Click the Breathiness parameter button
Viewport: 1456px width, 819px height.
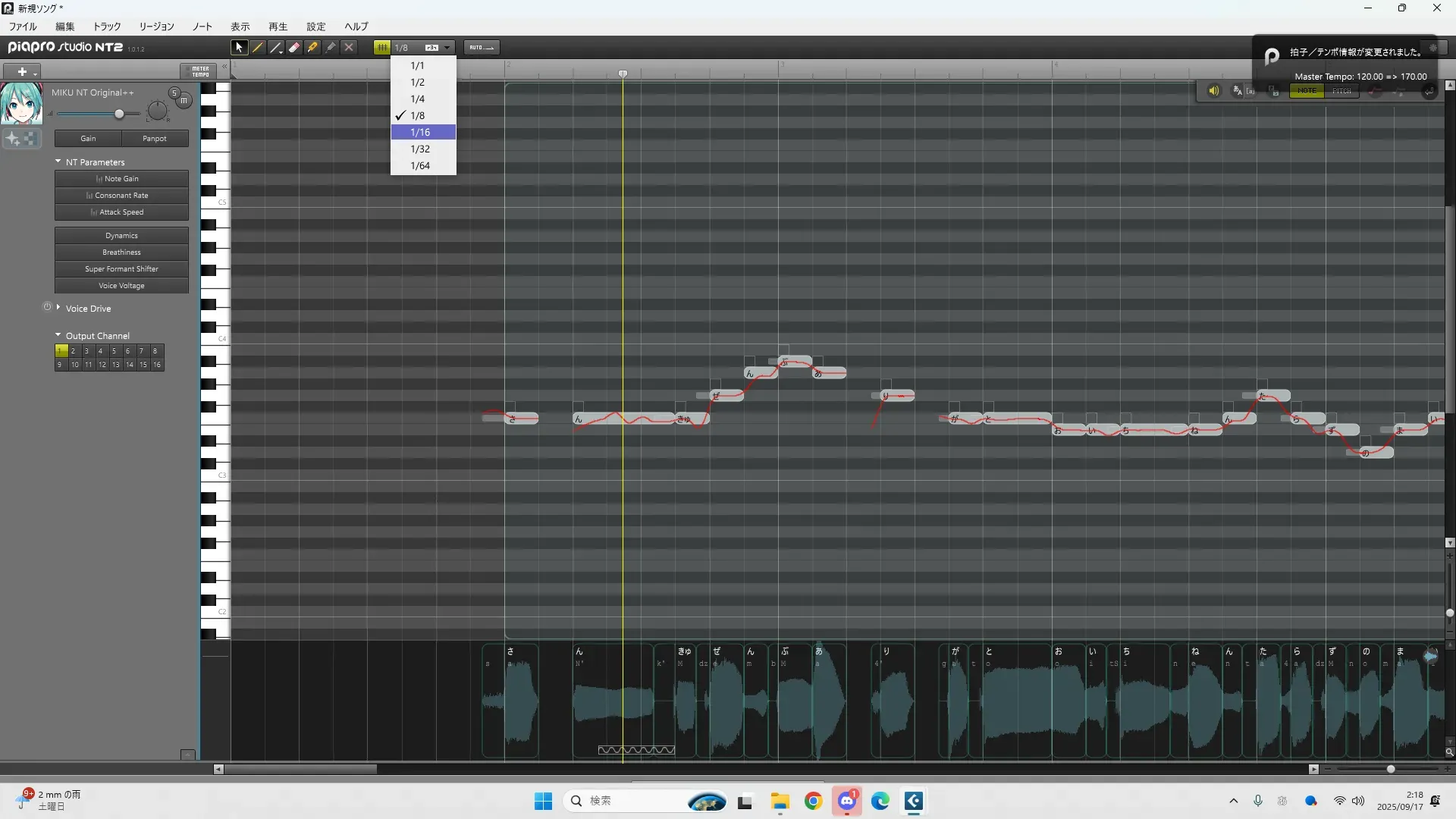[121, 253]
